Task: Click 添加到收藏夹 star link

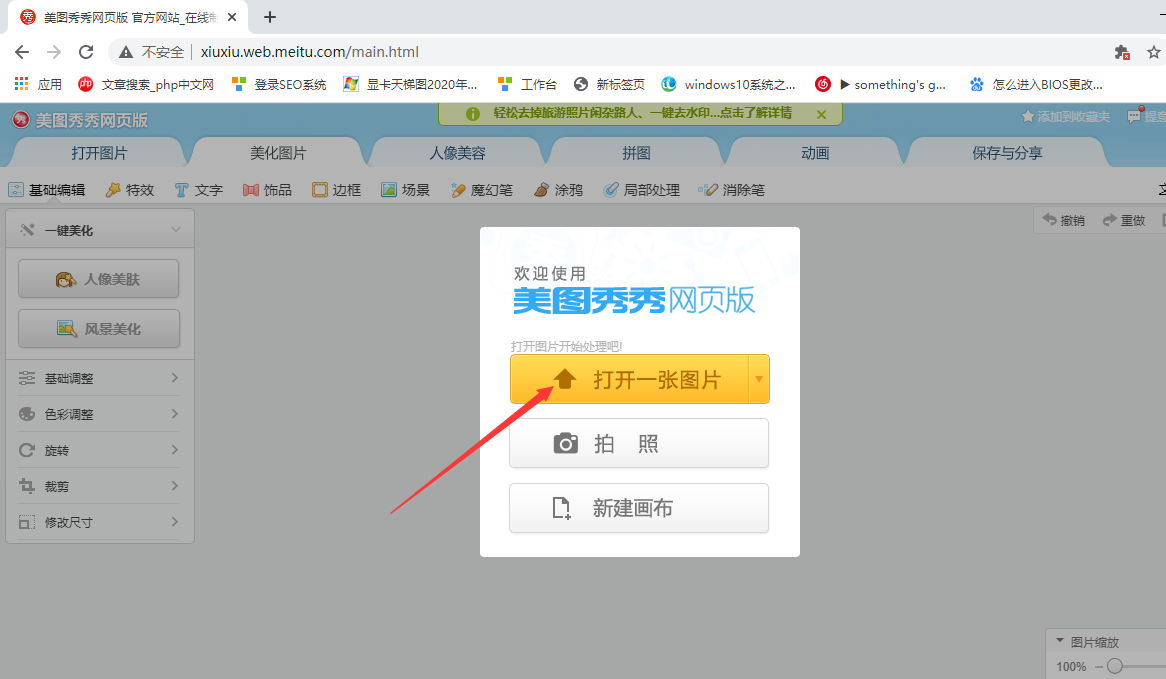Action: 1066,116
